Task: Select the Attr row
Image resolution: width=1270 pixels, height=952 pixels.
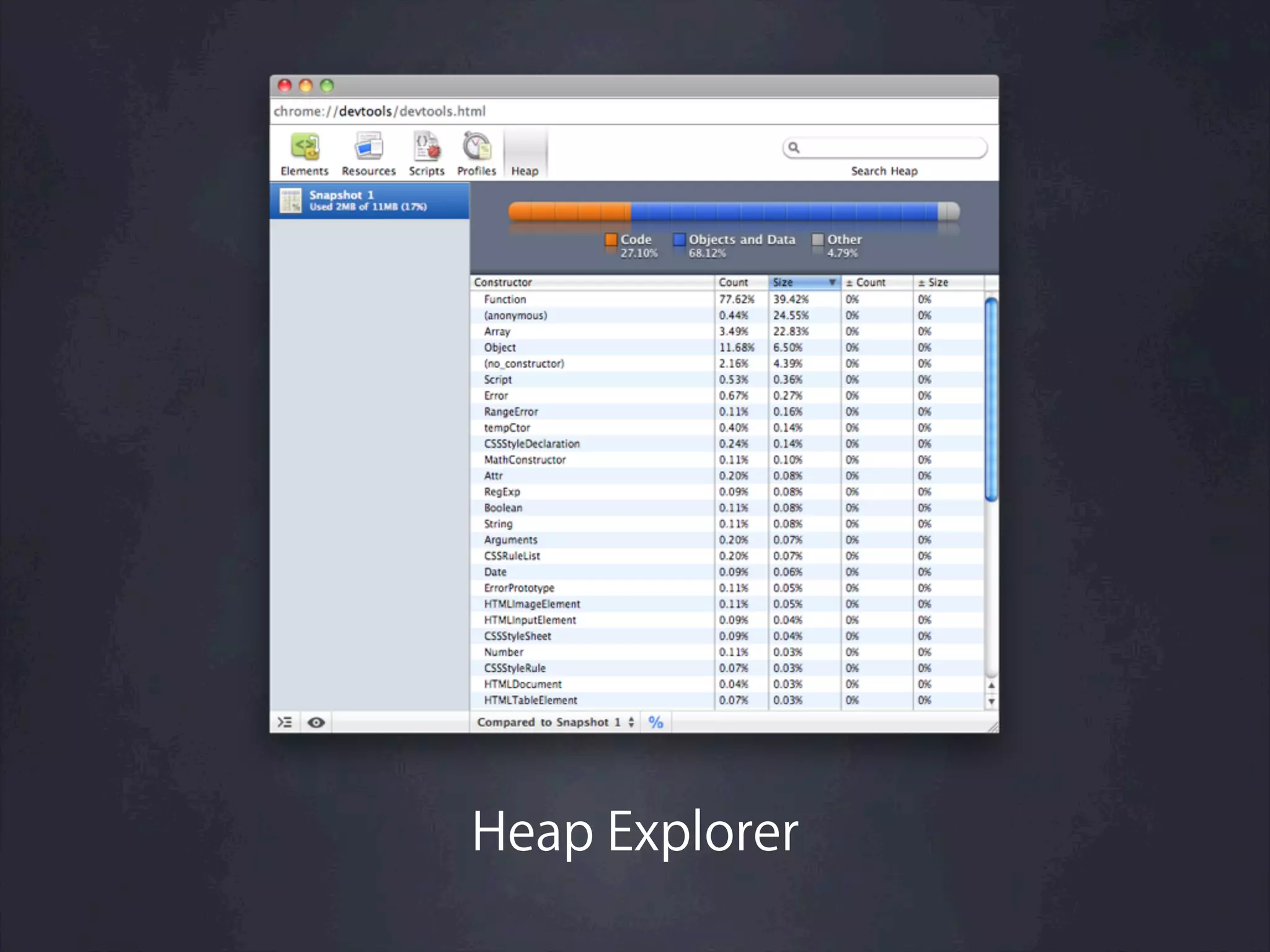Action: (727, 476)
